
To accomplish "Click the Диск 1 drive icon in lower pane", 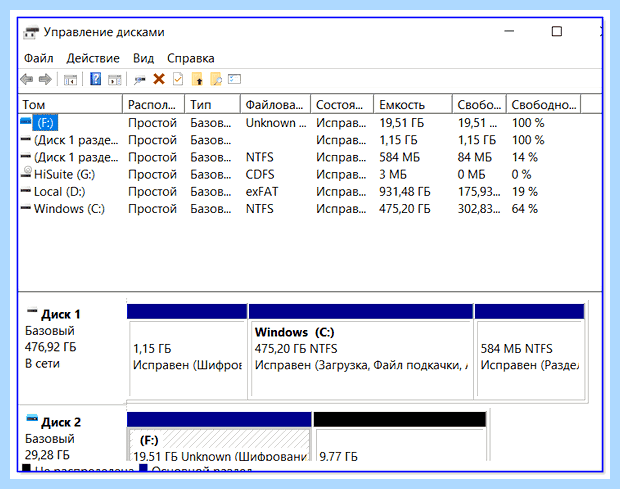I will (32, 310).
